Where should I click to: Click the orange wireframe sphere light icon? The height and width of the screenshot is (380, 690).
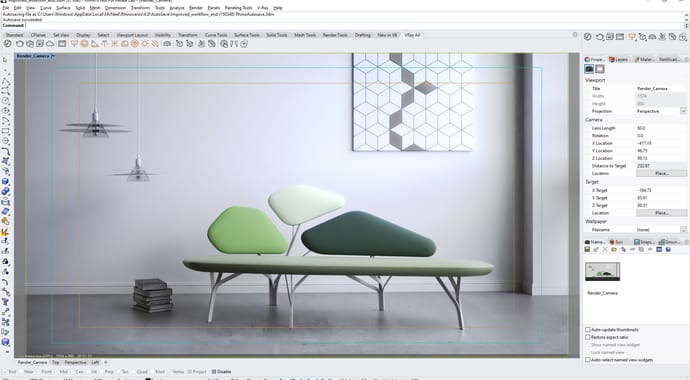(135, 44)
